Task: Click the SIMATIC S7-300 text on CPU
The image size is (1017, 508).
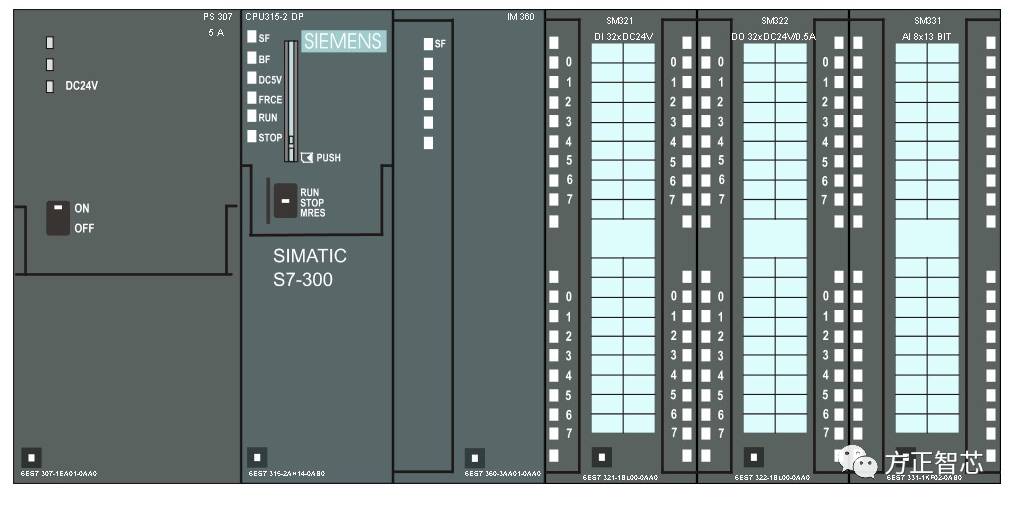Action: coord(310,268)
